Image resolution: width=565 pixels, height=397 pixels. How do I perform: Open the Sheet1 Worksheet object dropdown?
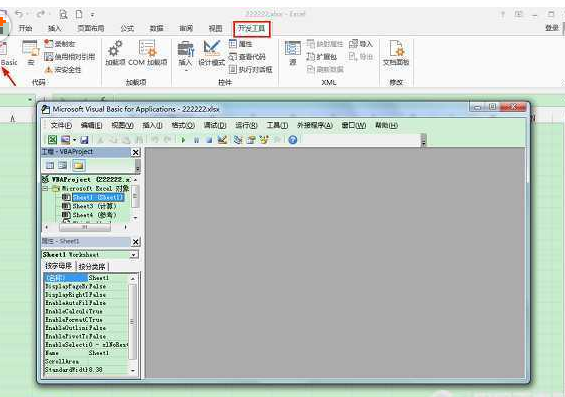pyautogui.click(x=134, y=255)
